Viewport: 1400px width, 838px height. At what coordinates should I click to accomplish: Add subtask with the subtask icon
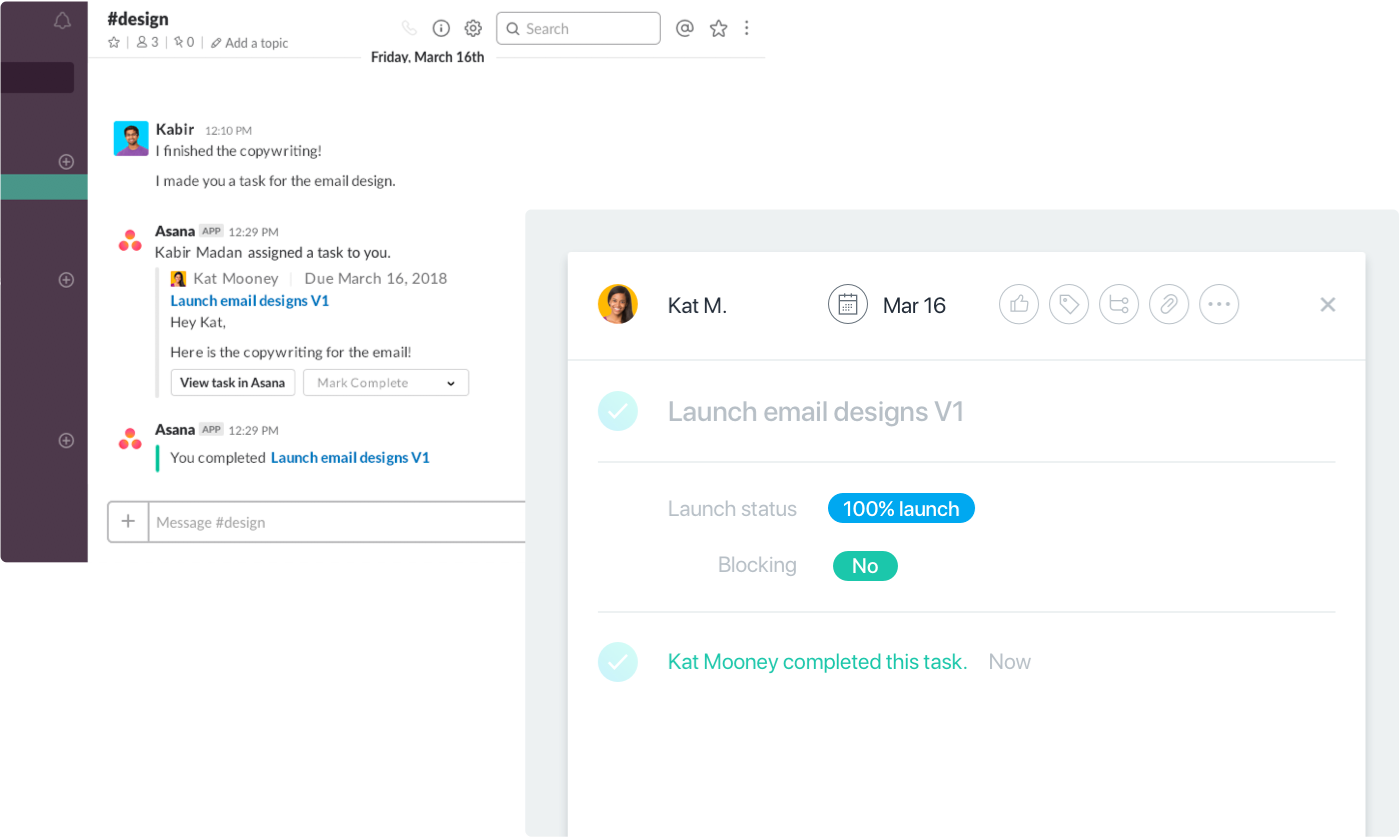[x=1119, y=304]
